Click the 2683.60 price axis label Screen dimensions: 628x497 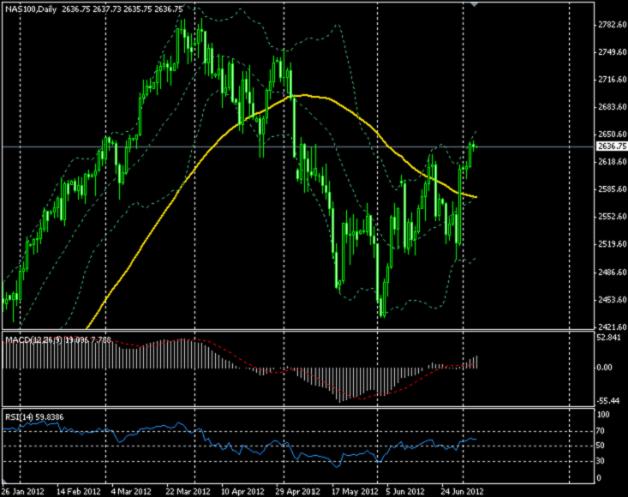pyautogui.click(x=612, y=107)
